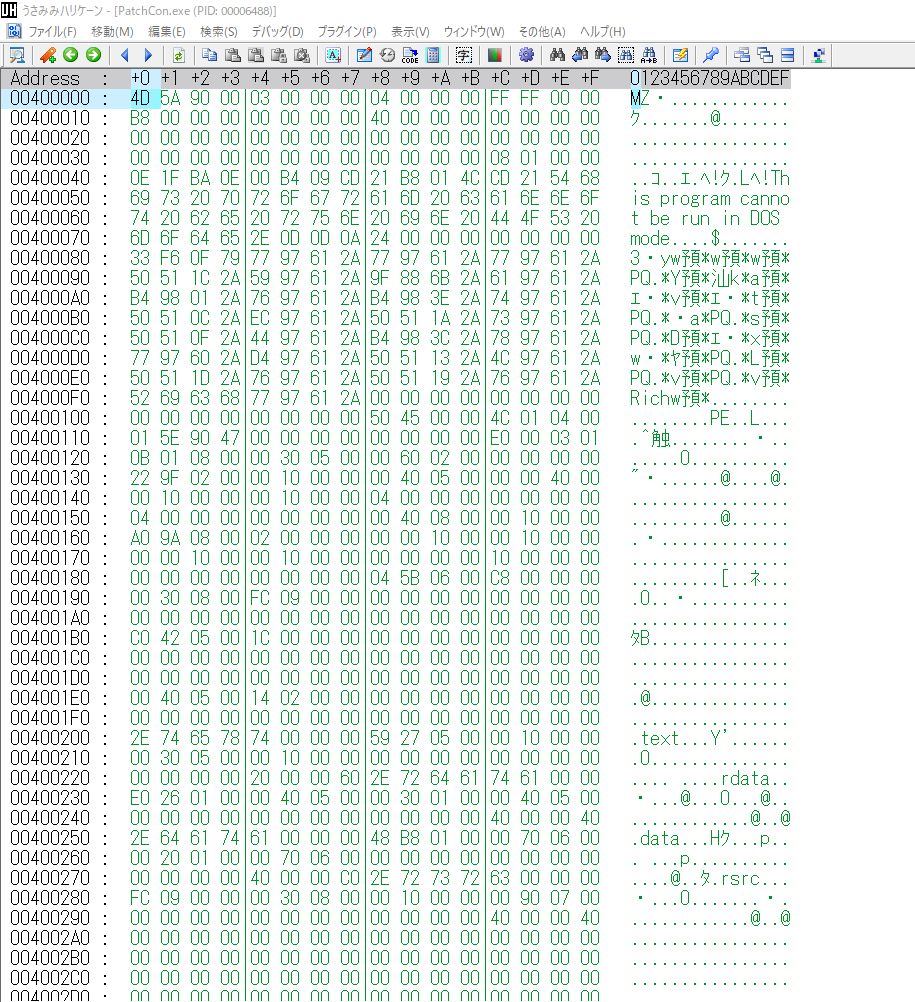Screen dimensions: 915x1002
Task: Click the 0123456789ABCDEF text column header
Action: pos(709,78)
